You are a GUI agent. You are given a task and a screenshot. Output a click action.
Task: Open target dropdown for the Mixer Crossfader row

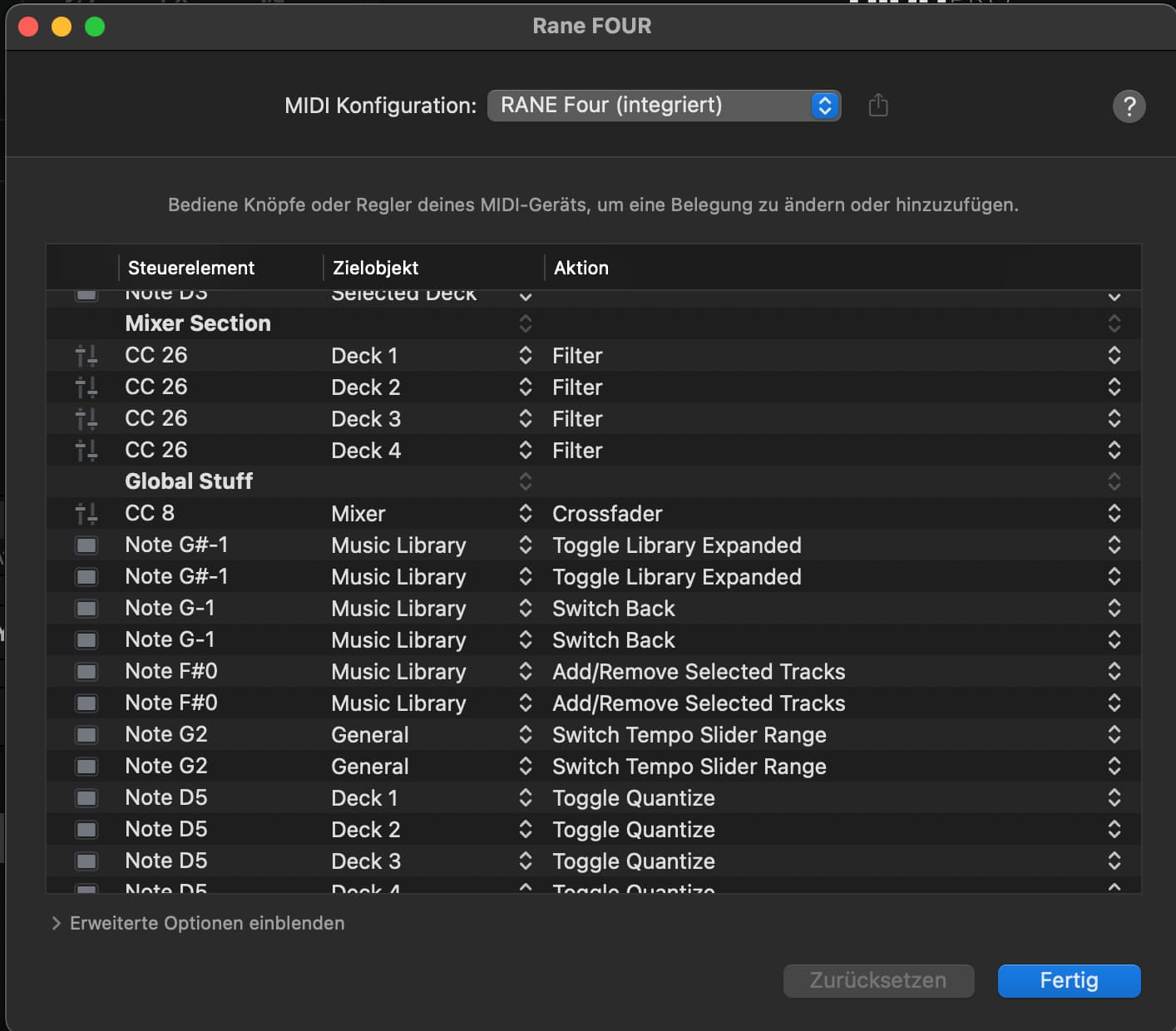526,514
